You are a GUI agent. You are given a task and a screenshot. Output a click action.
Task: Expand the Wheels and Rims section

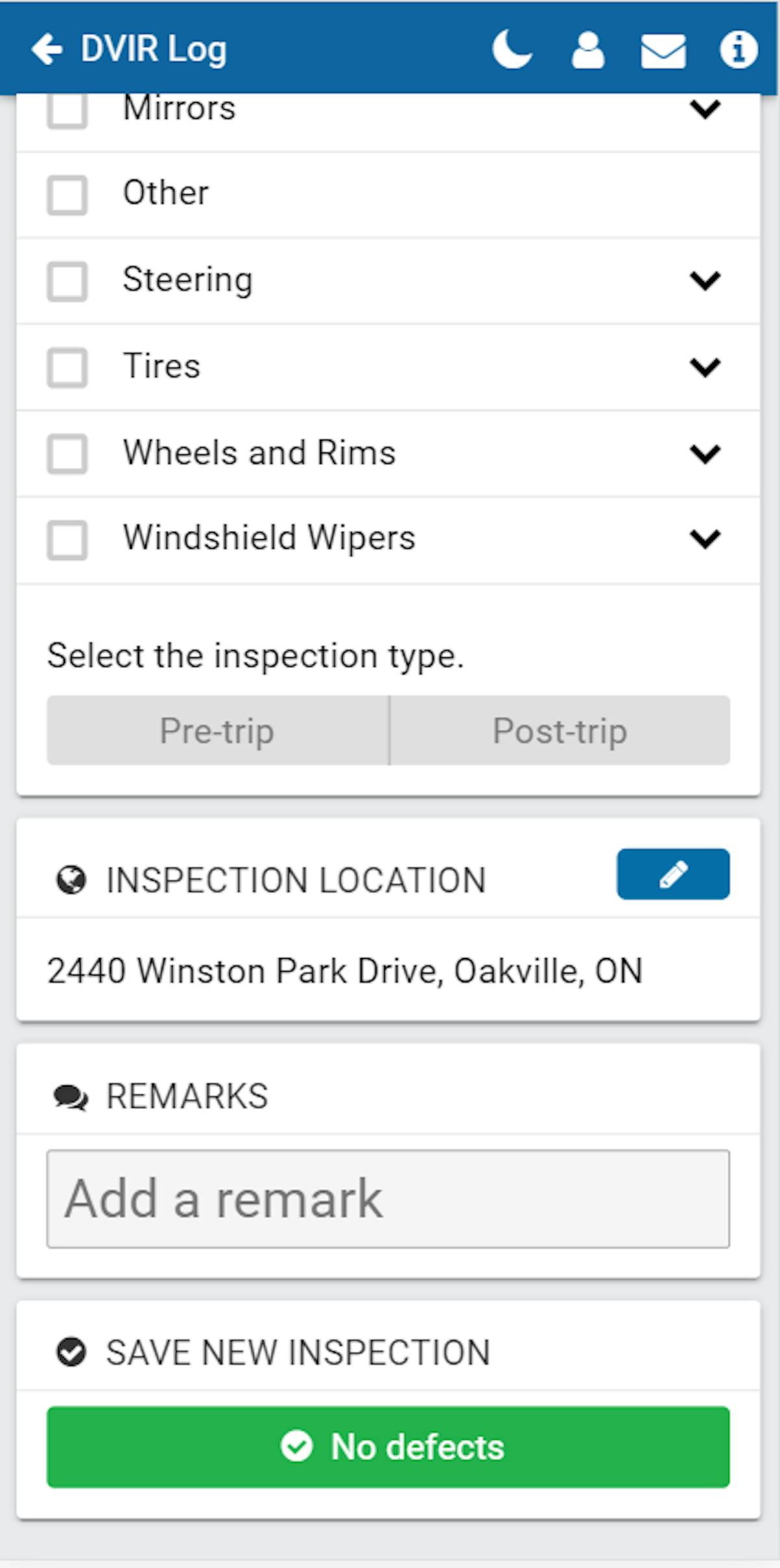click(x=704, y=454)
